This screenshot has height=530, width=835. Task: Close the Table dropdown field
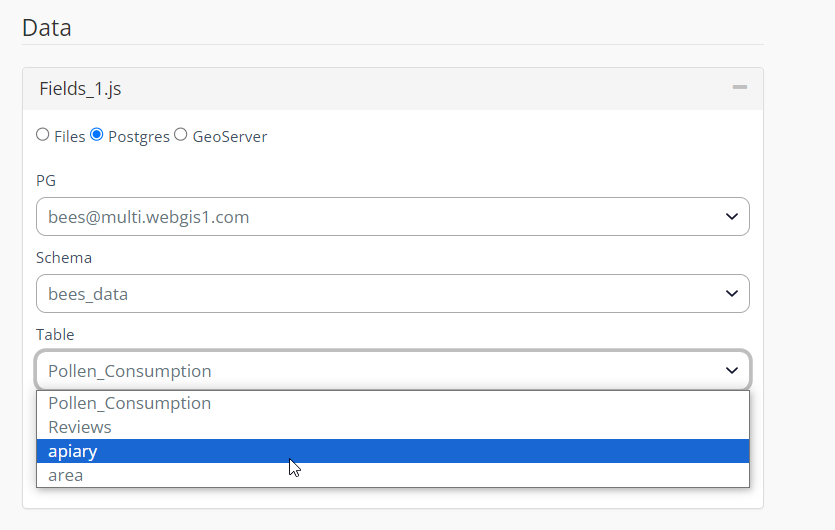coord(392,371)
